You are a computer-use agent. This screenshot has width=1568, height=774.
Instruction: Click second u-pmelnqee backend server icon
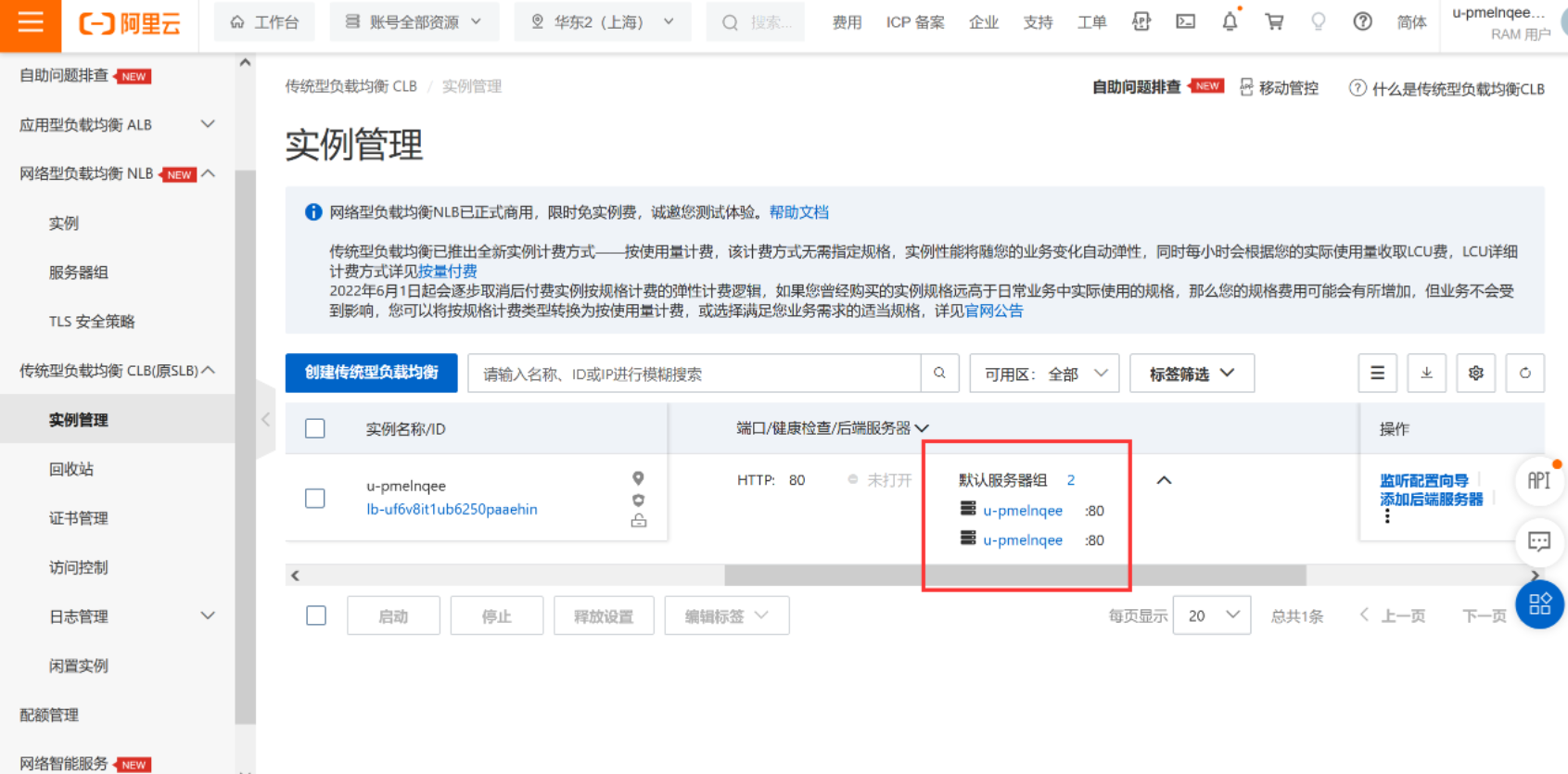(968, 539)
